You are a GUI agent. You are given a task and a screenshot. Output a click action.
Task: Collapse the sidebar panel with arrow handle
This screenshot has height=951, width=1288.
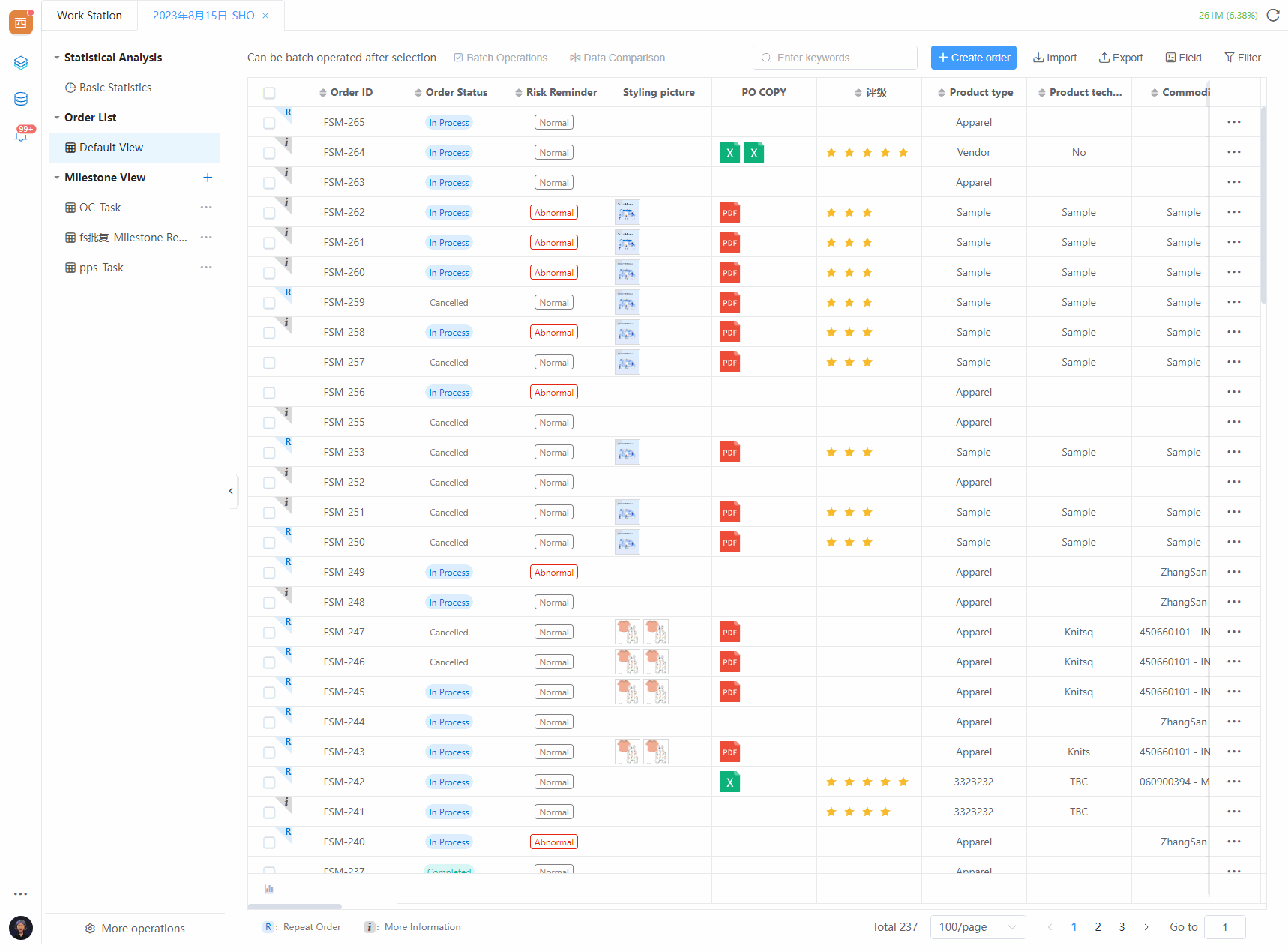pyautogui.click(x=231, y=491)
